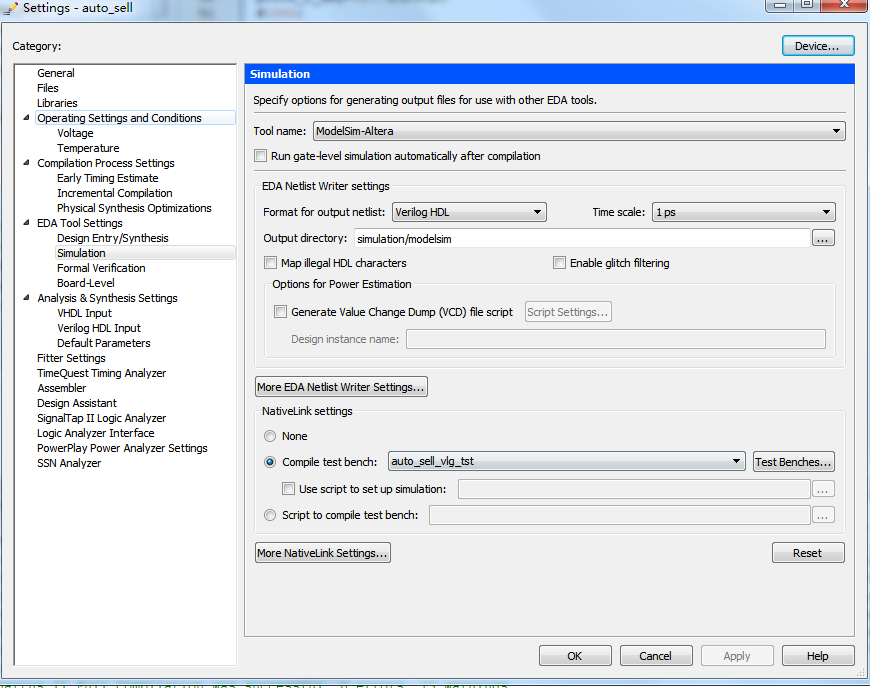Open Help for settings dialog
870x688 pixels.
818,656
